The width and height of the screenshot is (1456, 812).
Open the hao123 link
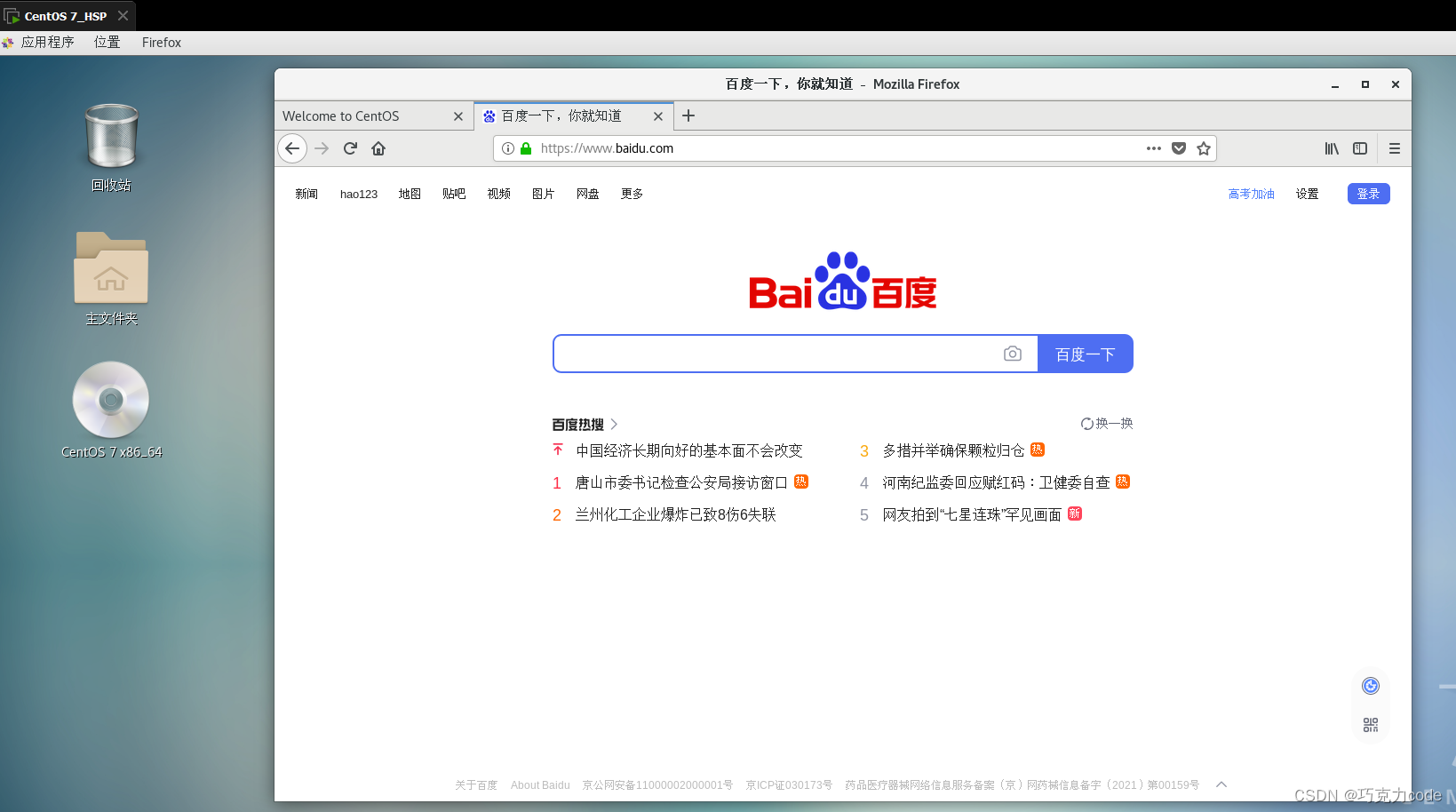359,194
